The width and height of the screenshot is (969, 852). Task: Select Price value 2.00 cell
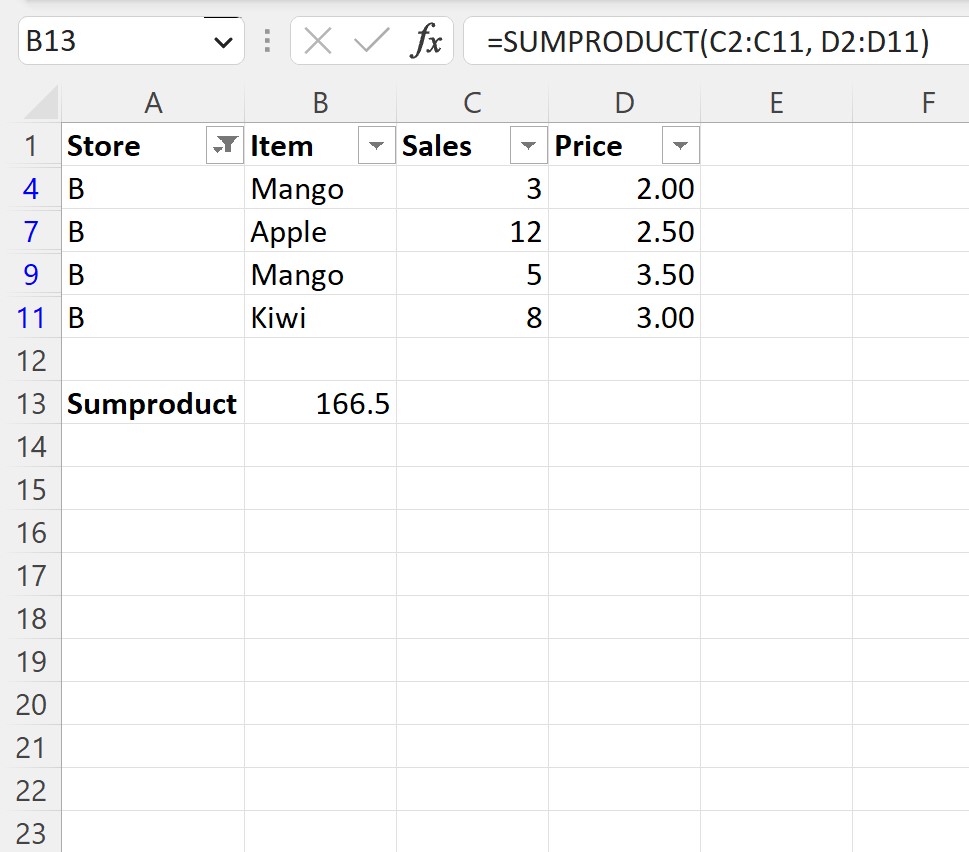click(624, 188)
